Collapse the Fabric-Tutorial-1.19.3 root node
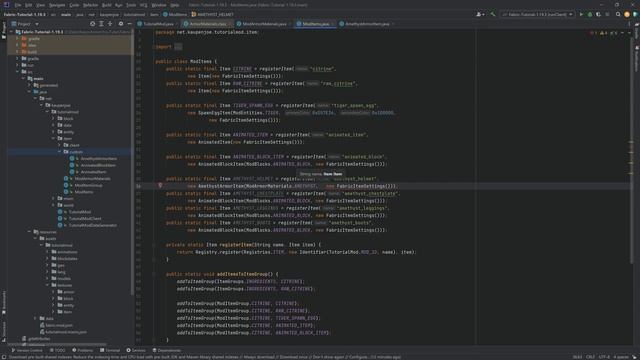The height and width of the screenshot is (360, 640). 11,32
